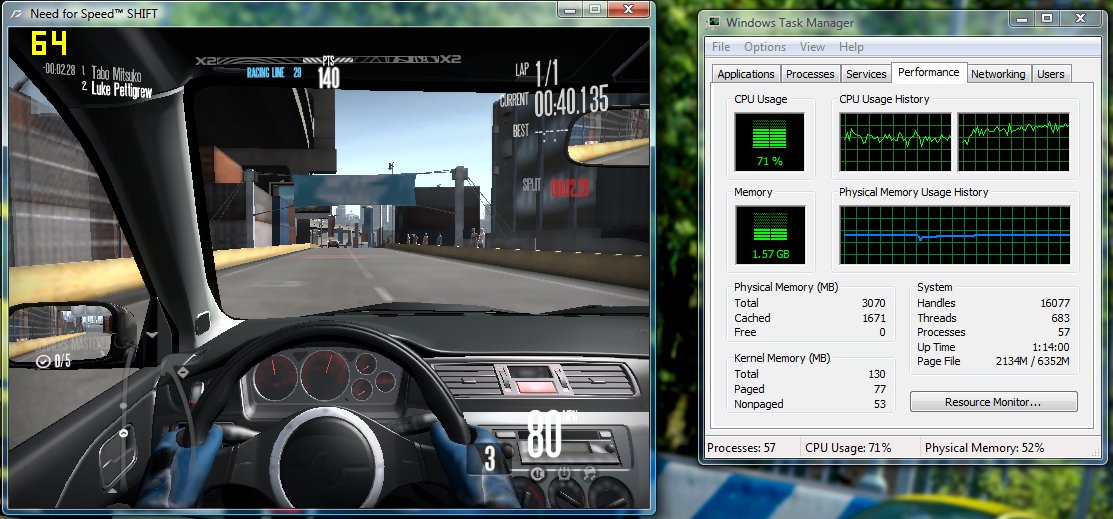Click Processes: 57 in the status bar
This screenshot has width=1113, height=519.
coord(741,448)
